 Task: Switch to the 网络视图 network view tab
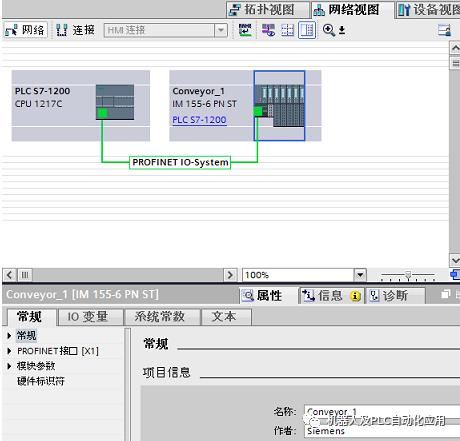353,10
